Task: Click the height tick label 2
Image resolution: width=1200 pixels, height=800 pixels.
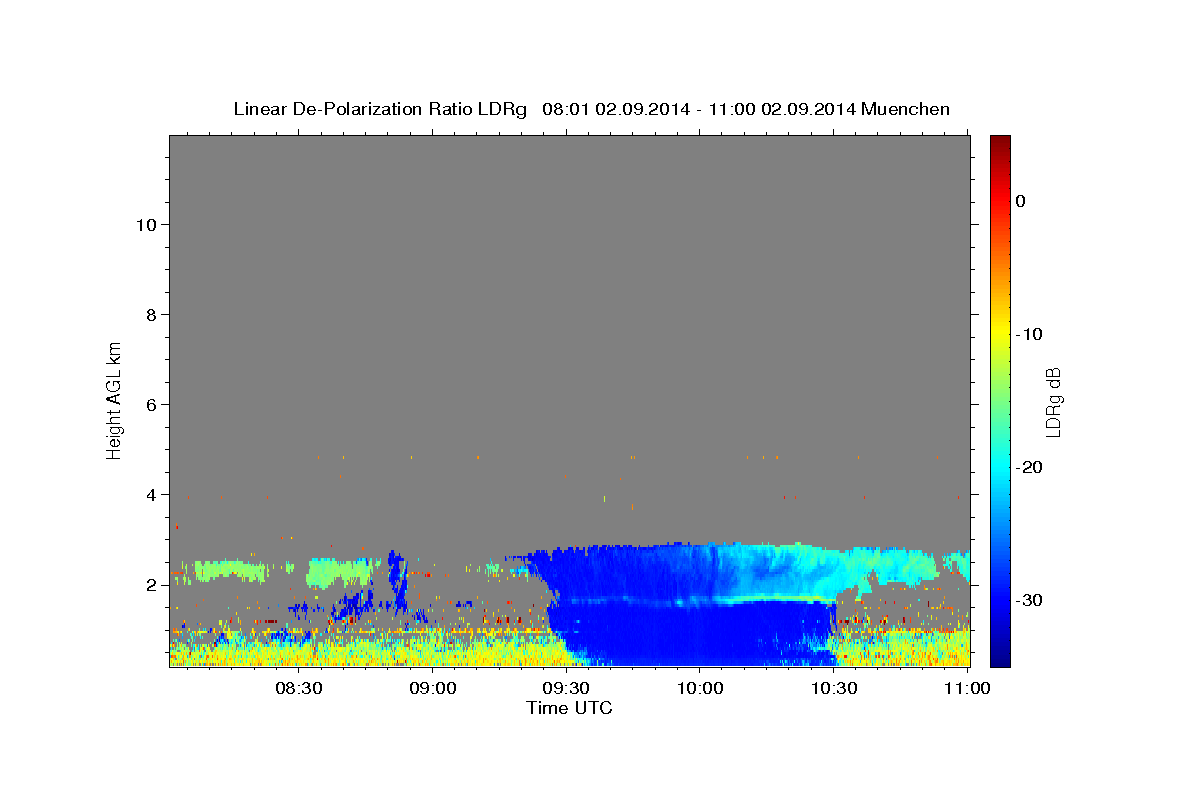Action: pyautogui.click(x=150, y=584)
